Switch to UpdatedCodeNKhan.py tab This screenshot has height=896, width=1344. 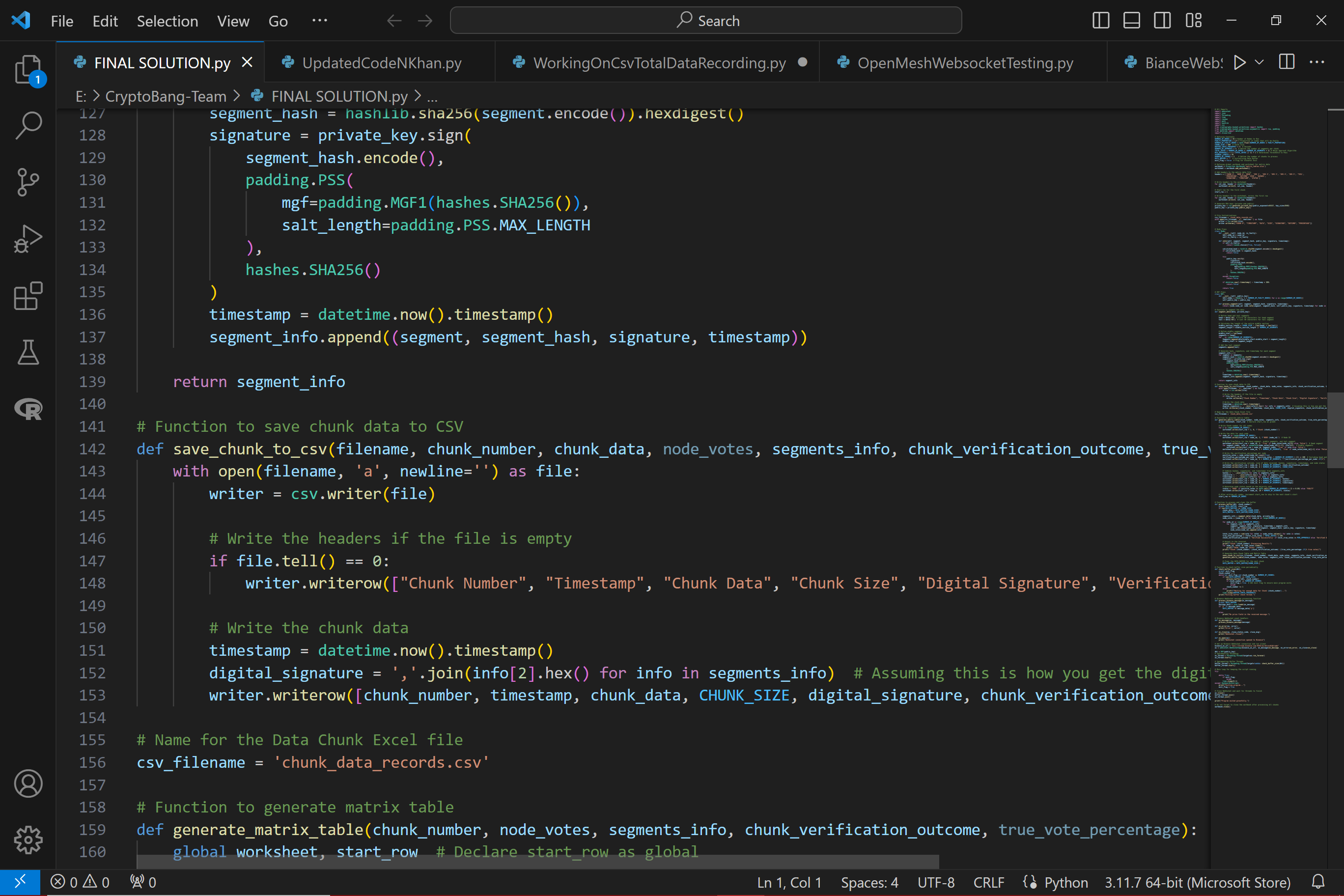click(x=381, y=63)
